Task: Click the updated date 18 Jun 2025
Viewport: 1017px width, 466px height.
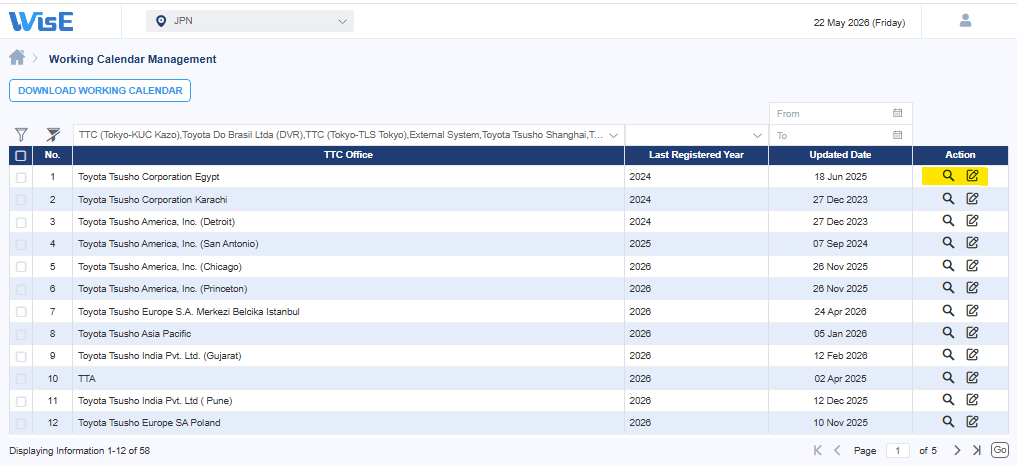Action: pyautogui.click(x=841, y=177)
